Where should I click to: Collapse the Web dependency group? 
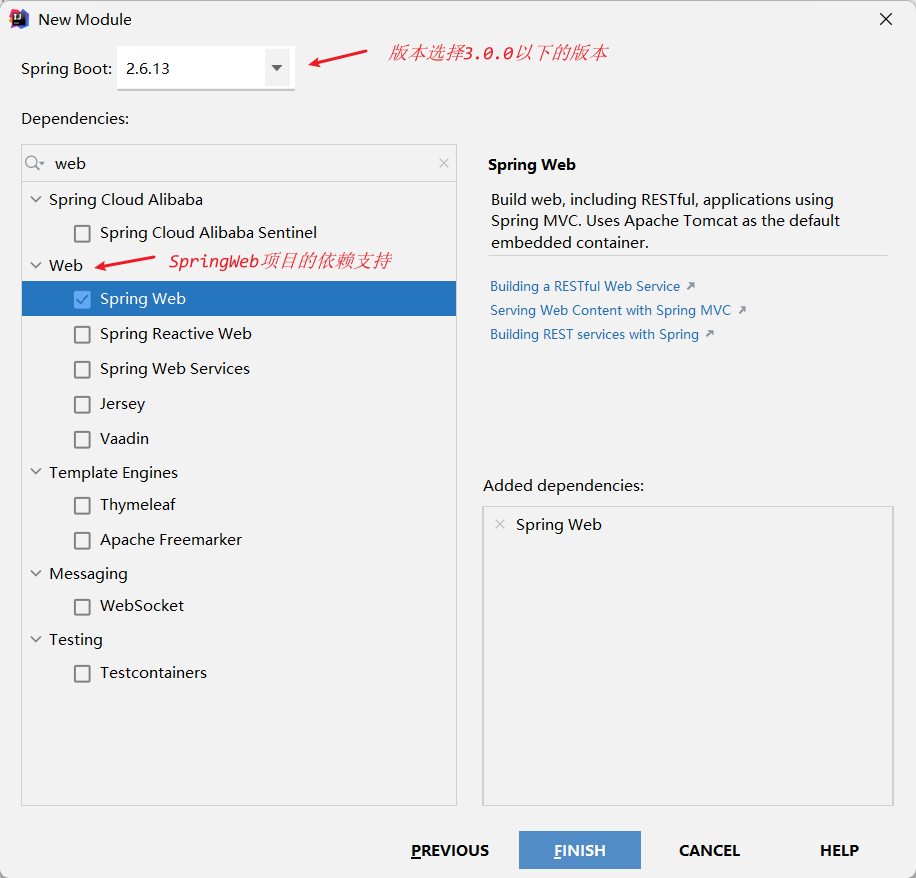click(x=37, y=266)
